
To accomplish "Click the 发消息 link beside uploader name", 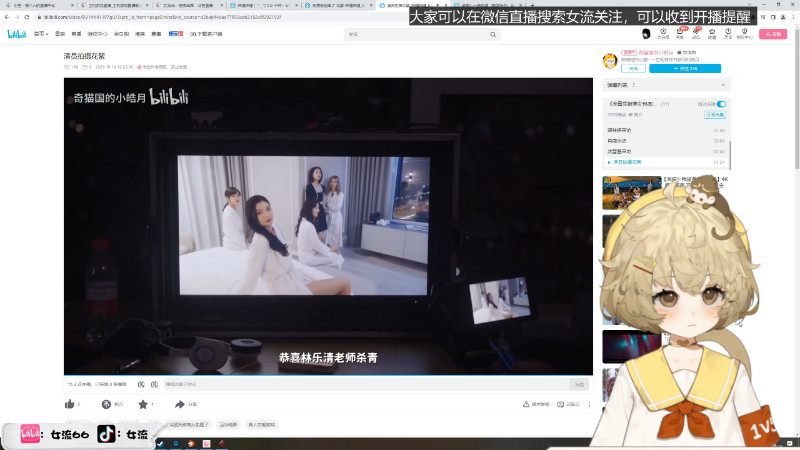I will point(687,53).
